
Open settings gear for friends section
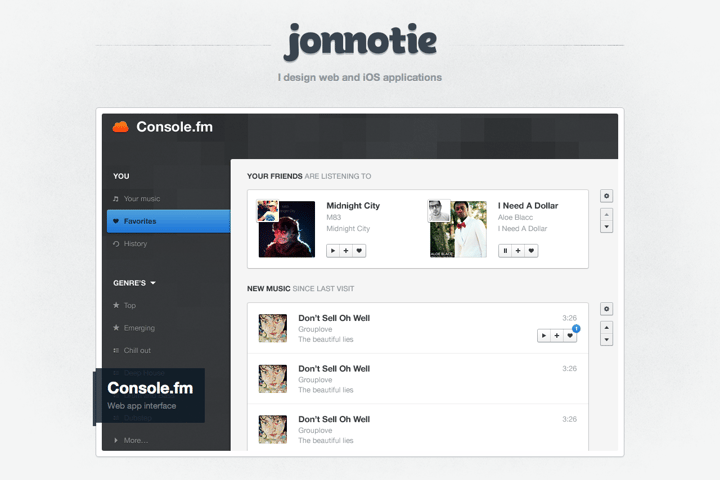tap(606, 196)
